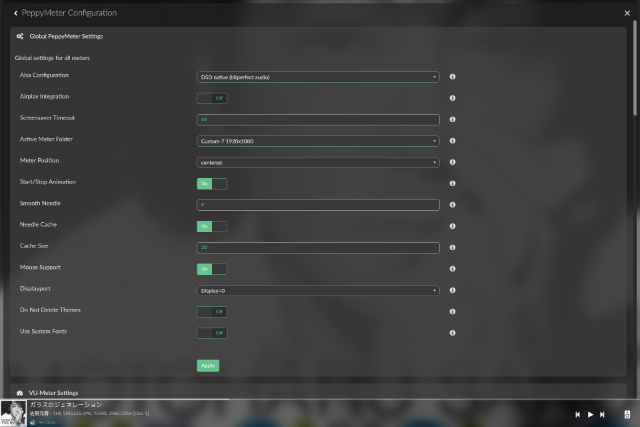640x427 pixels.
Task: Show help for Needle Cache setting
Action: pos(453,226)
